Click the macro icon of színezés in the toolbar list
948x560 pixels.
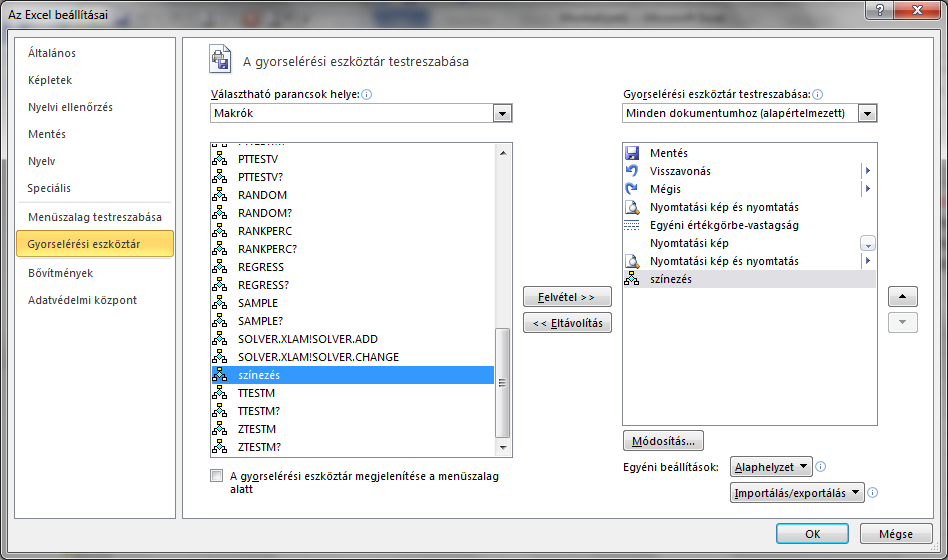pos(632,279)
